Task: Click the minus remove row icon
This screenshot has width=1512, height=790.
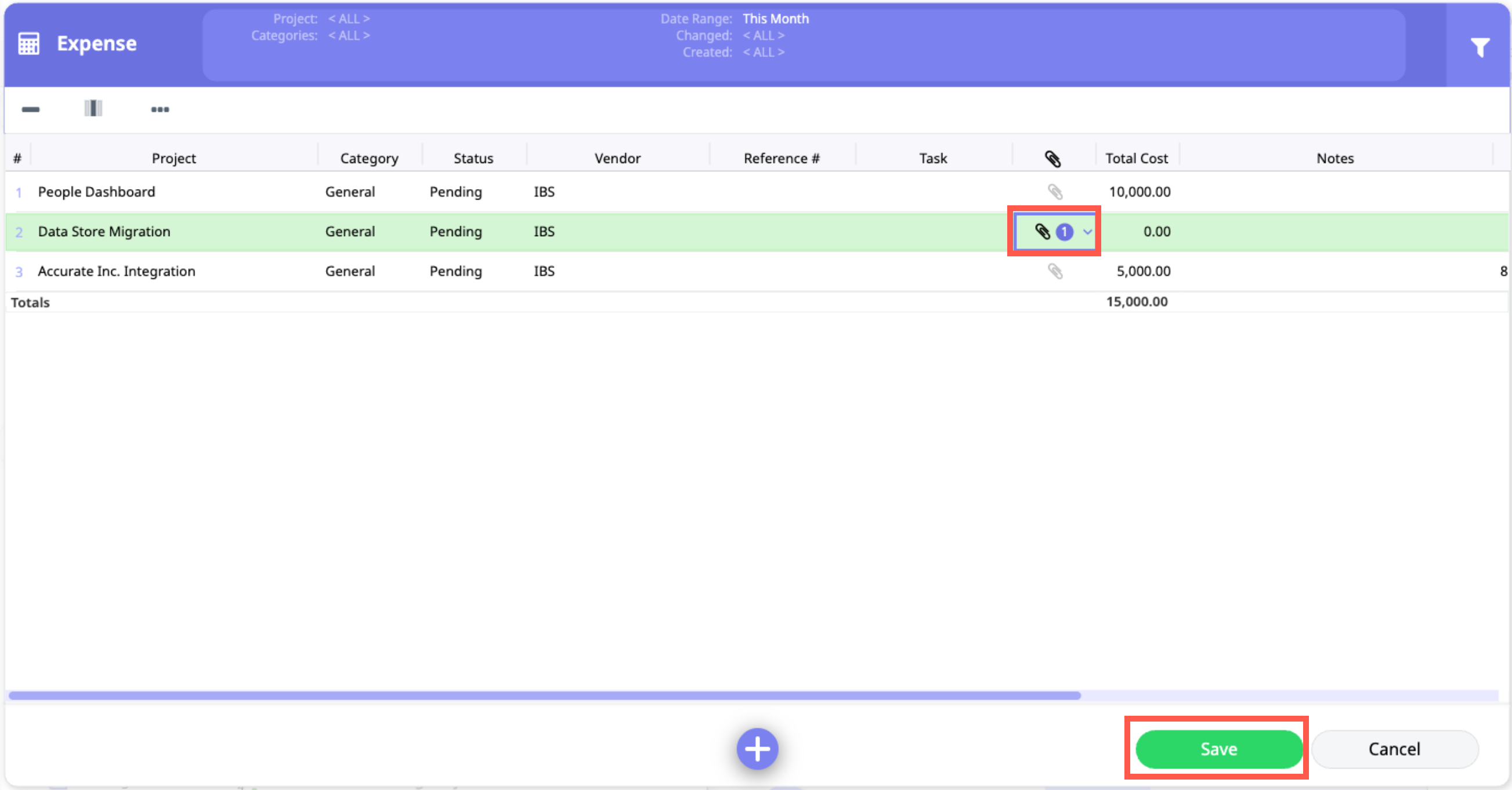Action: (x=31, y=109)
